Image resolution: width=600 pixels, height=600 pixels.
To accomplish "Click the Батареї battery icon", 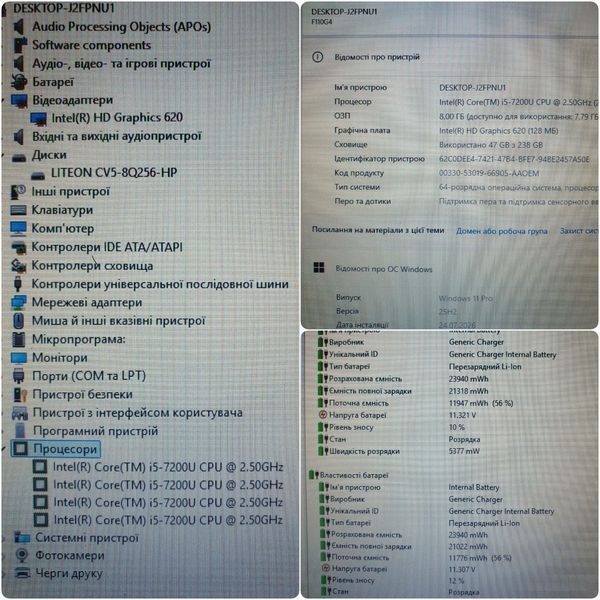I will (x=19, y=82).
